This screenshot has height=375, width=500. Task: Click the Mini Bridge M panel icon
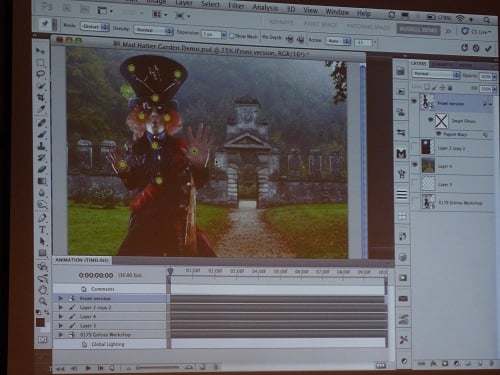pyautogui.click(x=401, y=154)
